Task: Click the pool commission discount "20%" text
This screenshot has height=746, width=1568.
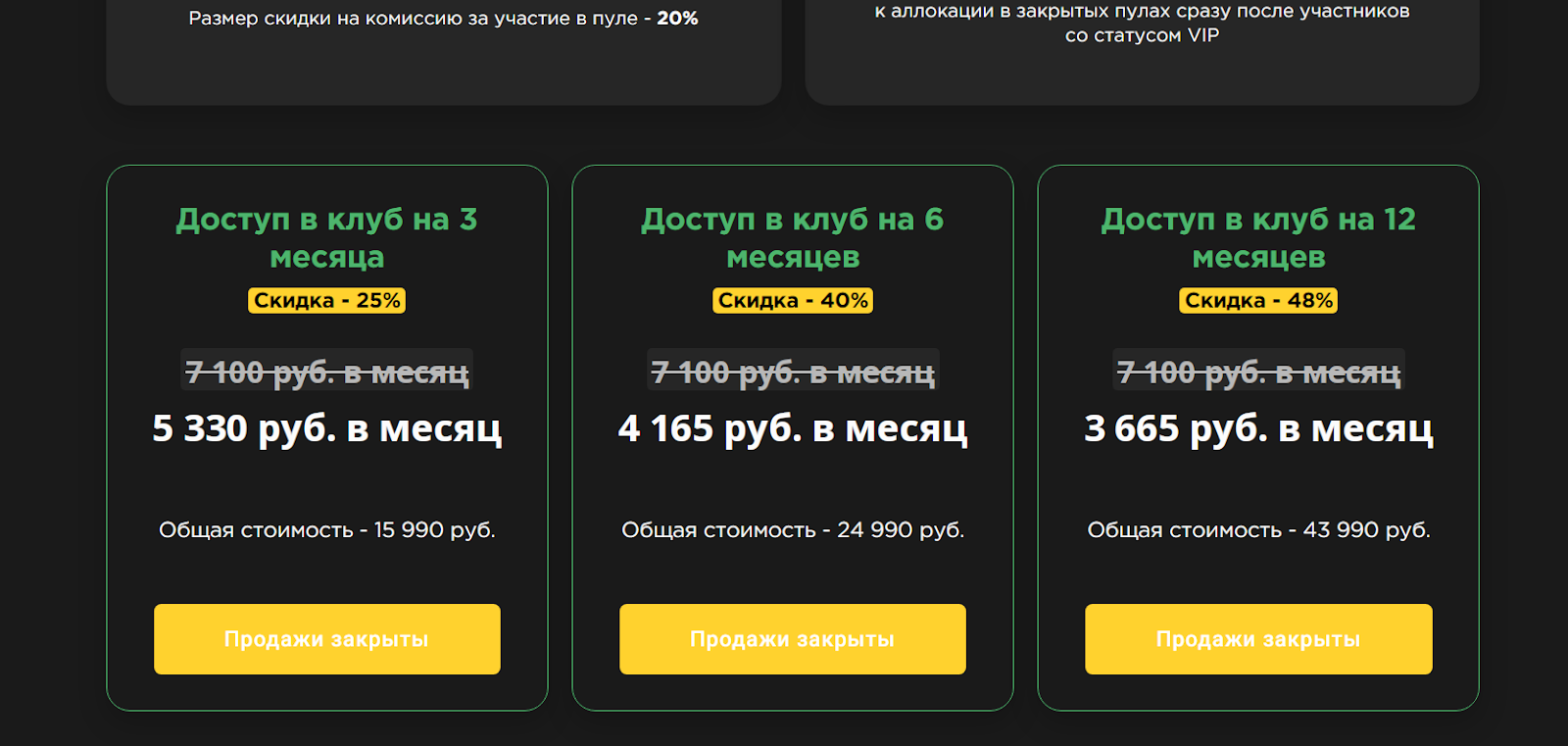Action: pyautogui.click(x=677, y=19)
